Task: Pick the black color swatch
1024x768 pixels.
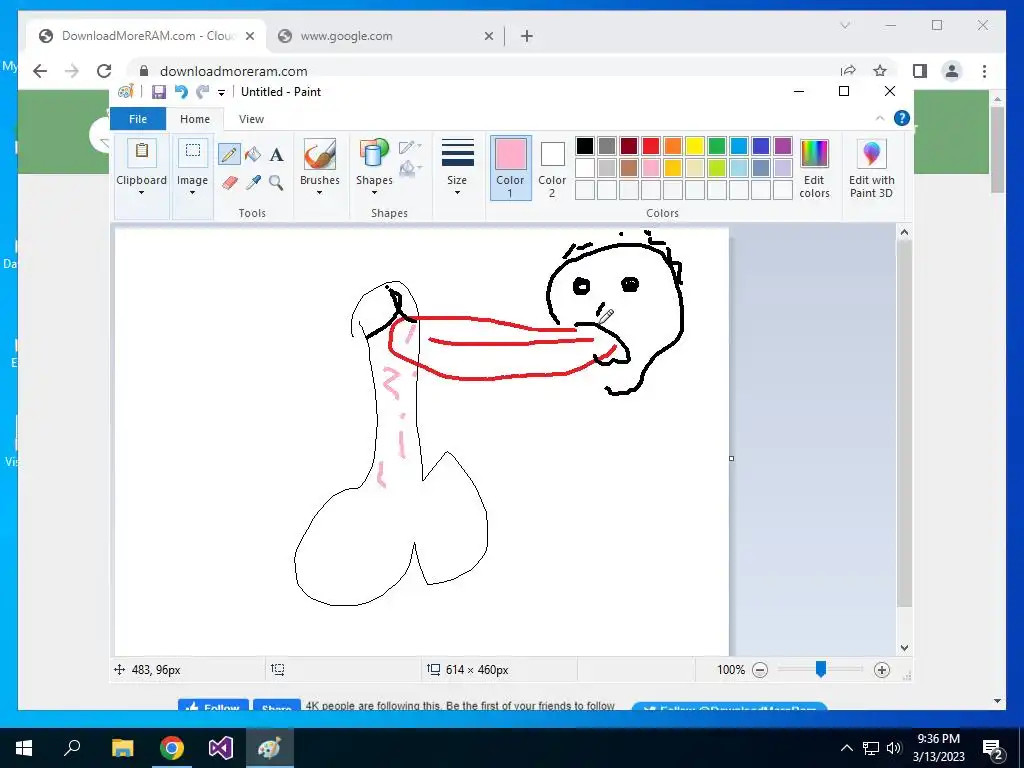Action: point(584,146)
